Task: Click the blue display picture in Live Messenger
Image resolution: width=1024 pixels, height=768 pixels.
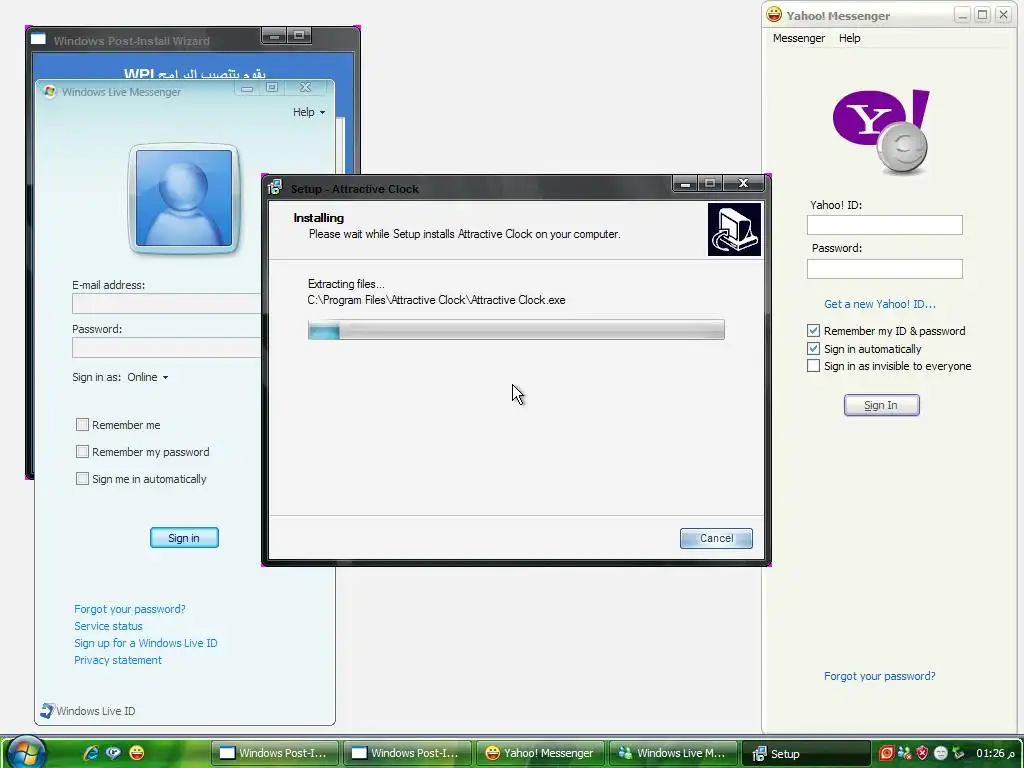Action: (x=184, y=199)
